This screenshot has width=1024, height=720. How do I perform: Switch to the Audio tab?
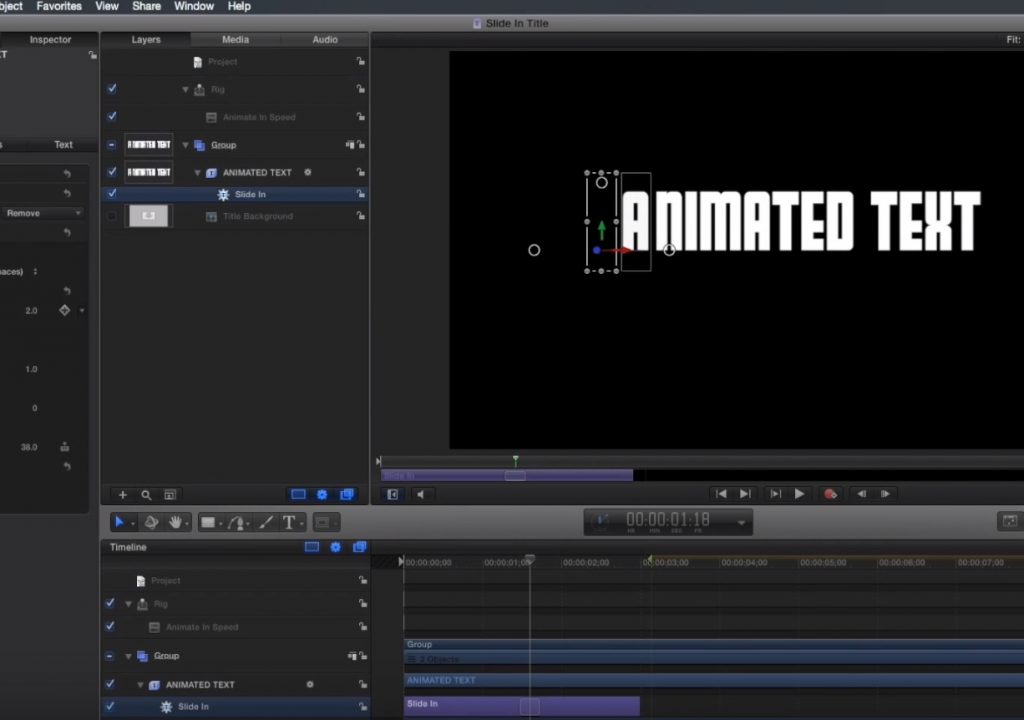[325, 39]
